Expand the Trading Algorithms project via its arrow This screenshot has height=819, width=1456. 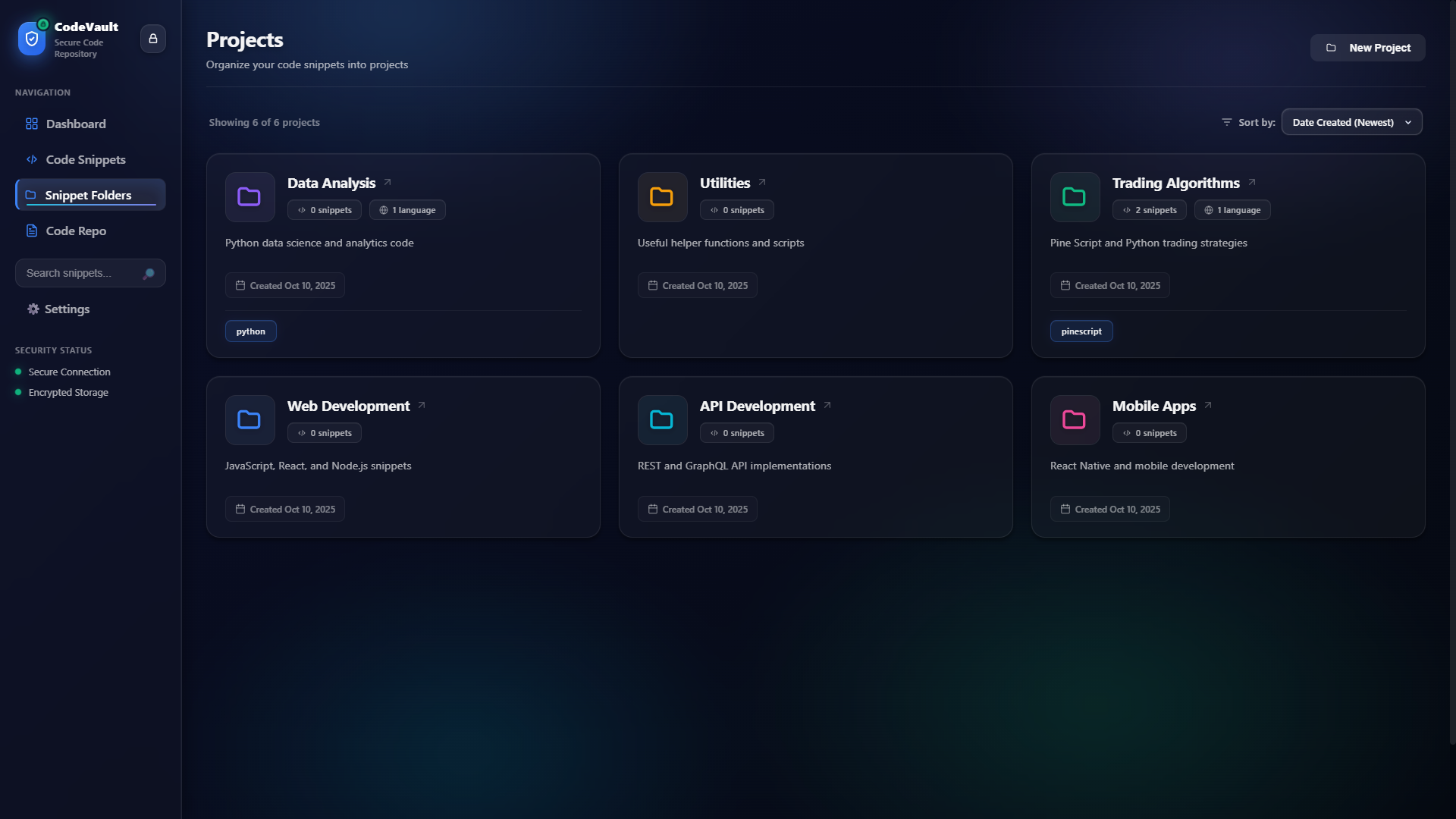[x=1251, y=182]
